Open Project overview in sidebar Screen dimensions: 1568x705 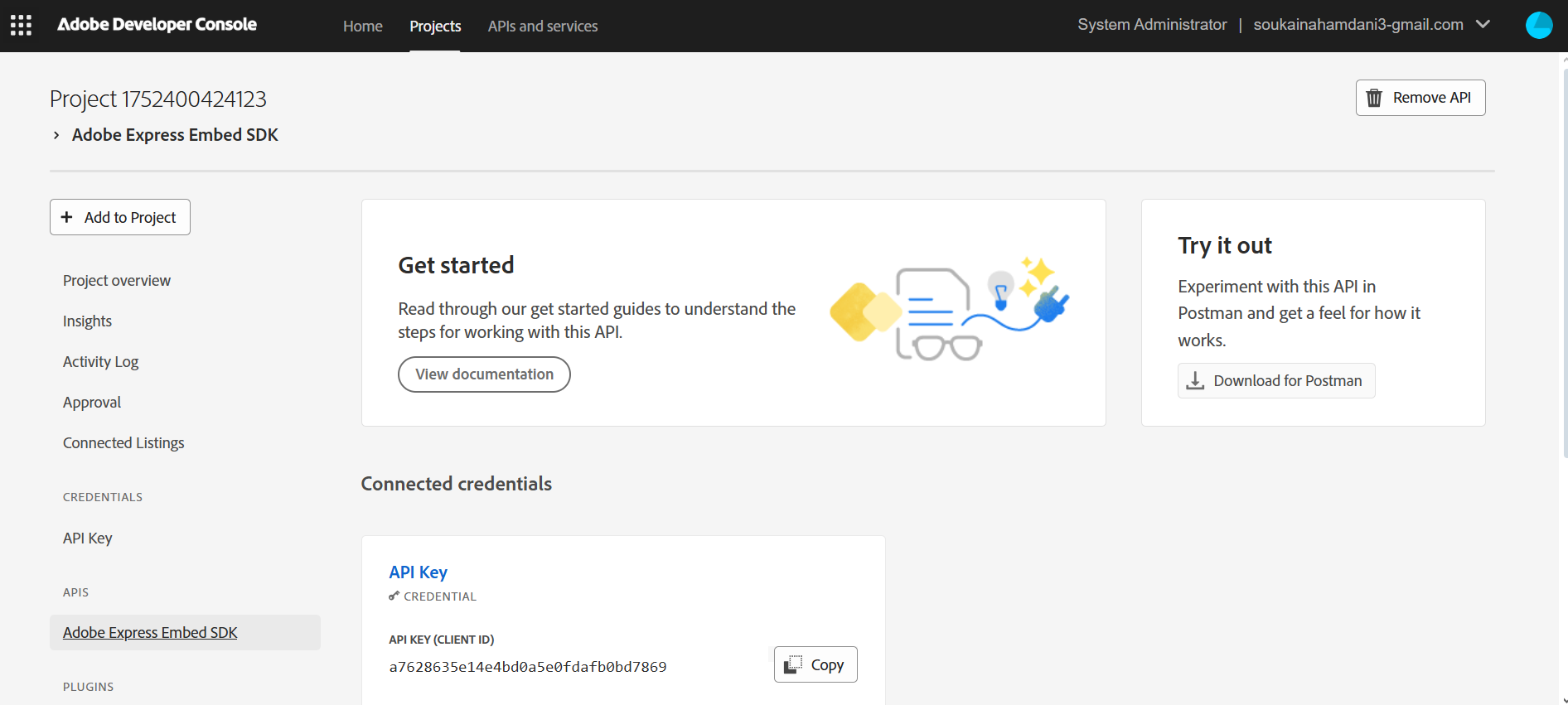117,281
